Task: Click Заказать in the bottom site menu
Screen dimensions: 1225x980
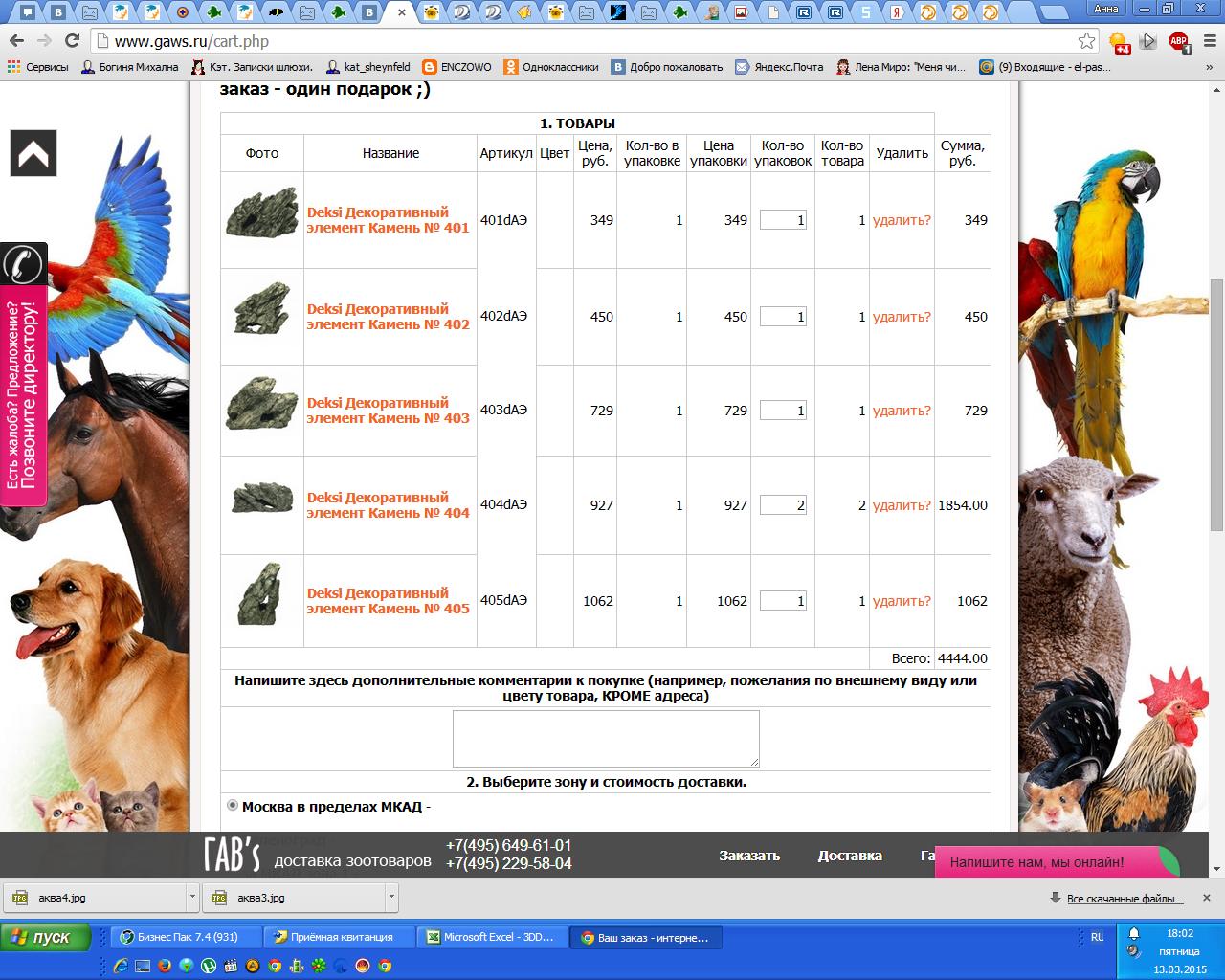Action: click(749, 856)
